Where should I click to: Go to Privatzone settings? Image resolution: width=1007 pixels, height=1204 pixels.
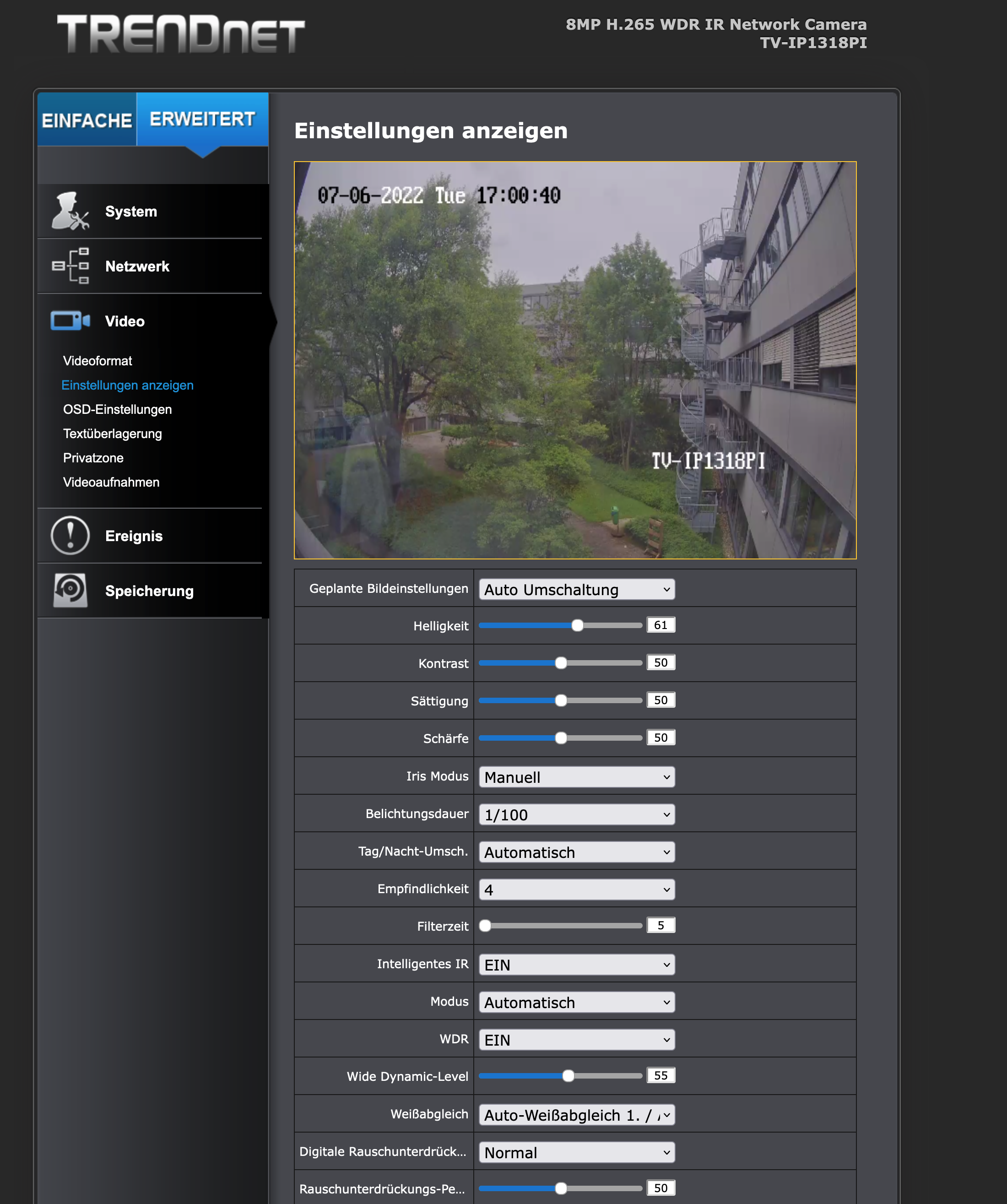tap(93, 457)
